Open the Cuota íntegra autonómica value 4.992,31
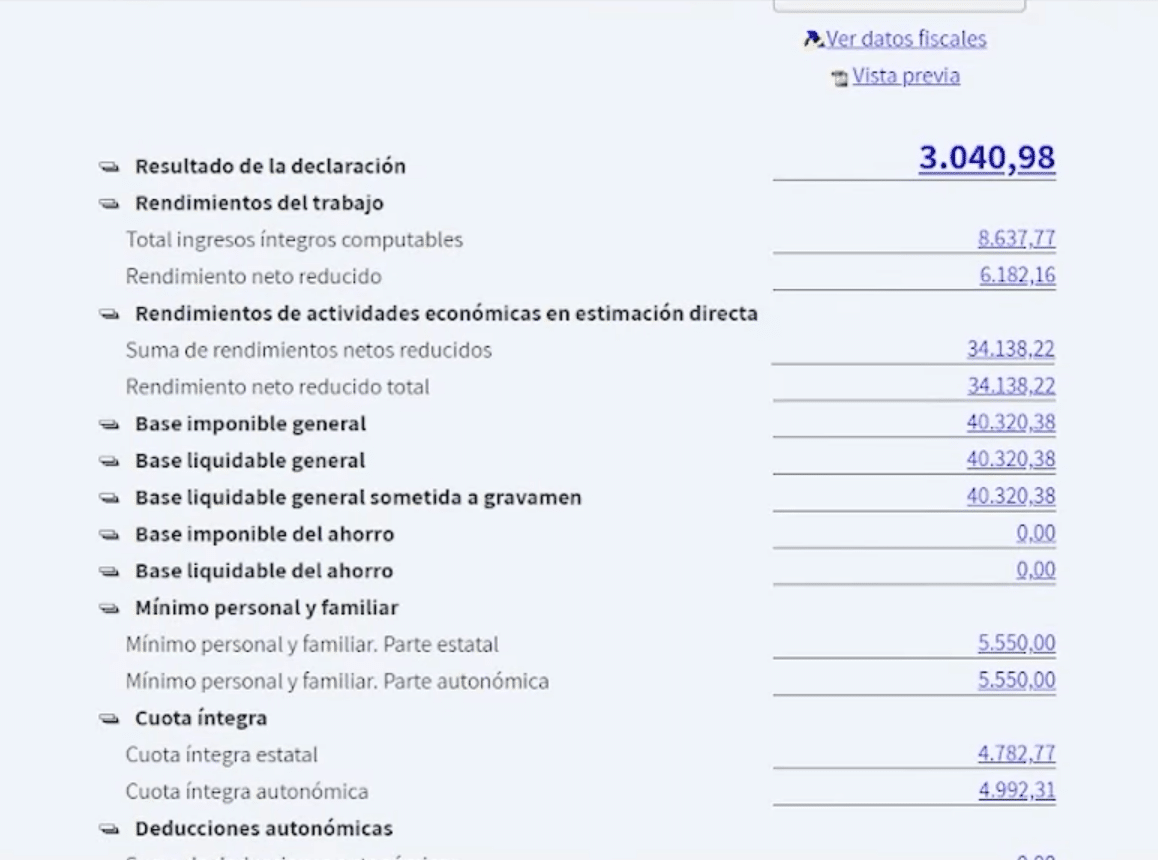Image resolution: width=1158 pixels, height=860 pixels. (x=1016, y=791)
